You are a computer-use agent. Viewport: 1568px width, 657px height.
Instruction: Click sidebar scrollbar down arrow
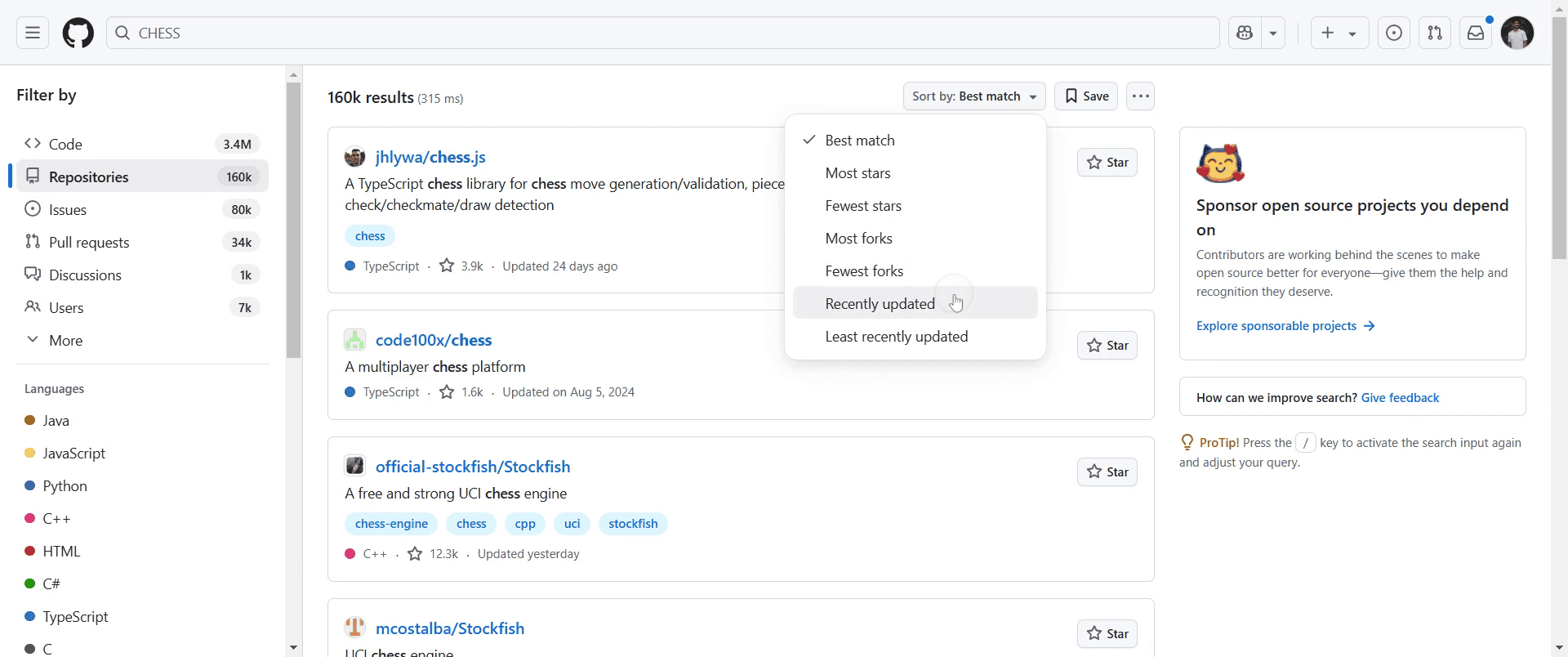tap(293, 648)
